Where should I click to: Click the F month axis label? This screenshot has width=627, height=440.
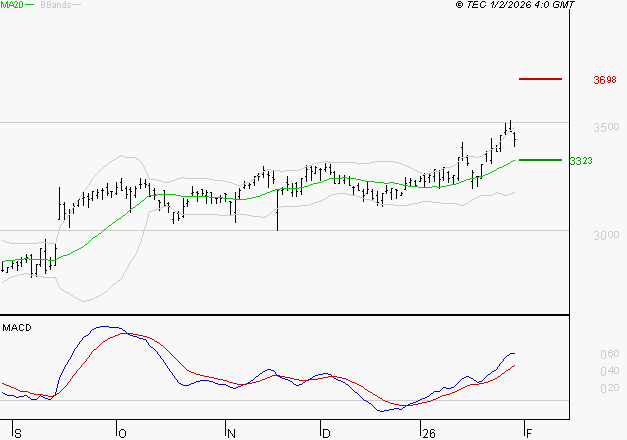click(x=529, y=434)
